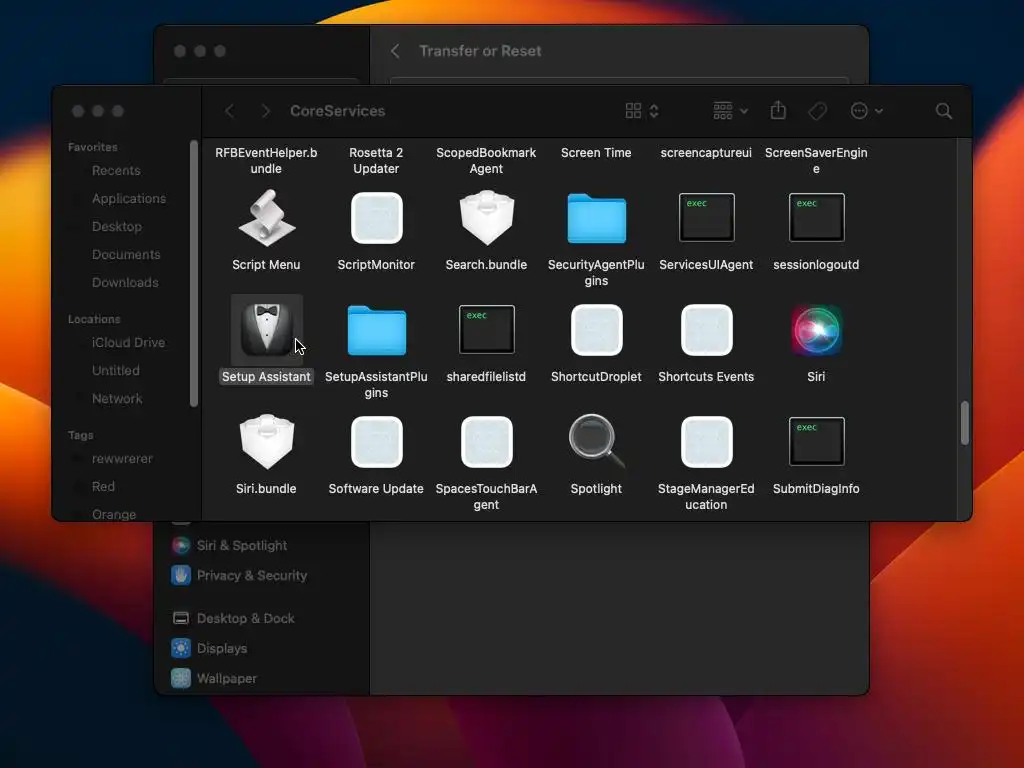This screenshot has width=1024, height=768.
Task: Open the SecurityAgentPlugins folder
Action: [x=596, y=218]
